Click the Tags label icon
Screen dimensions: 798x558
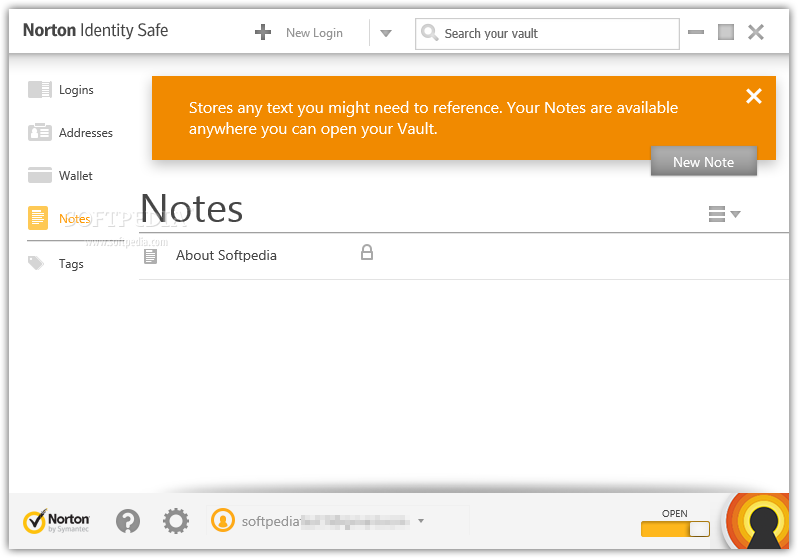36,263
